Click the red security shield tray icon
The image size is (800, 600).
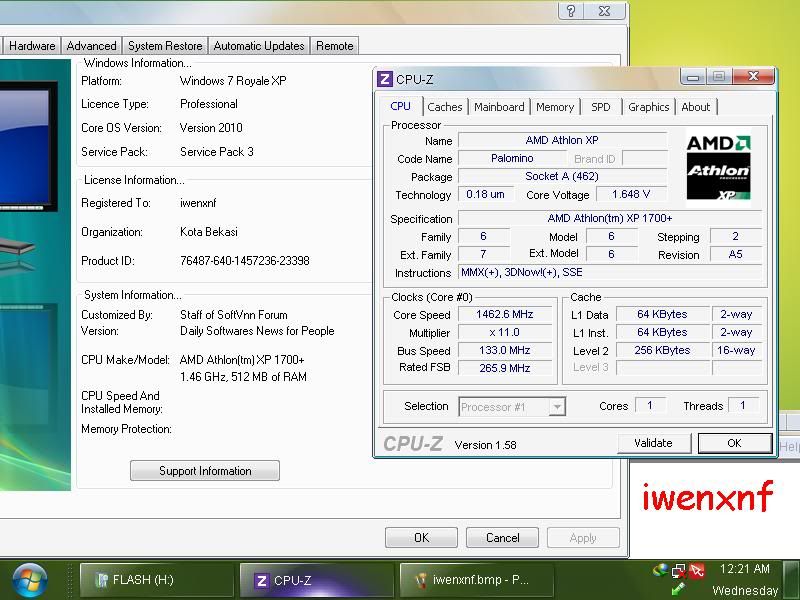pyautogui.click(x=696, y=570)
